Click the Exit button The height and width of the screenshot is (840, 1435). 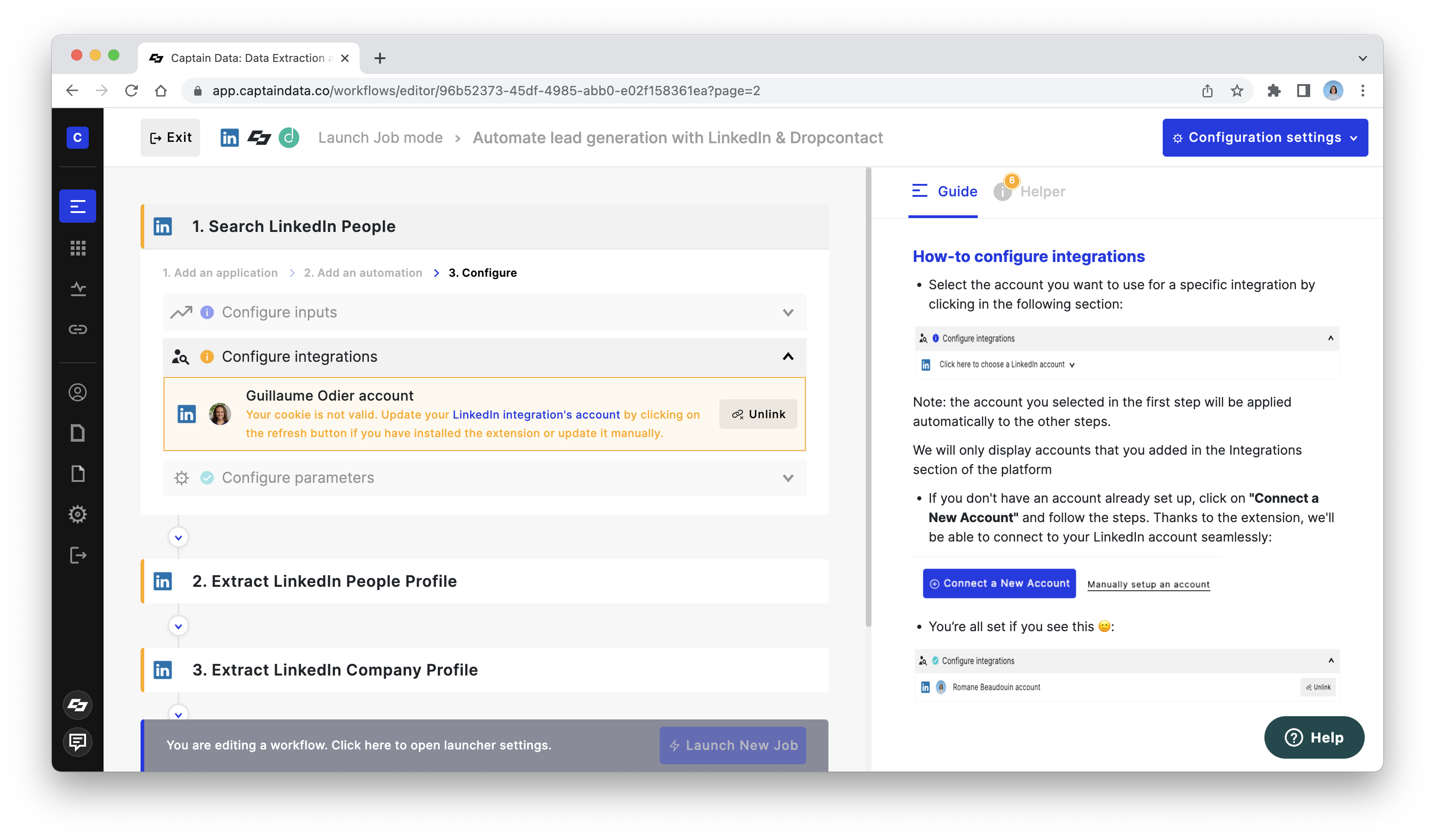pyautogui.click(x=170, y=138)
